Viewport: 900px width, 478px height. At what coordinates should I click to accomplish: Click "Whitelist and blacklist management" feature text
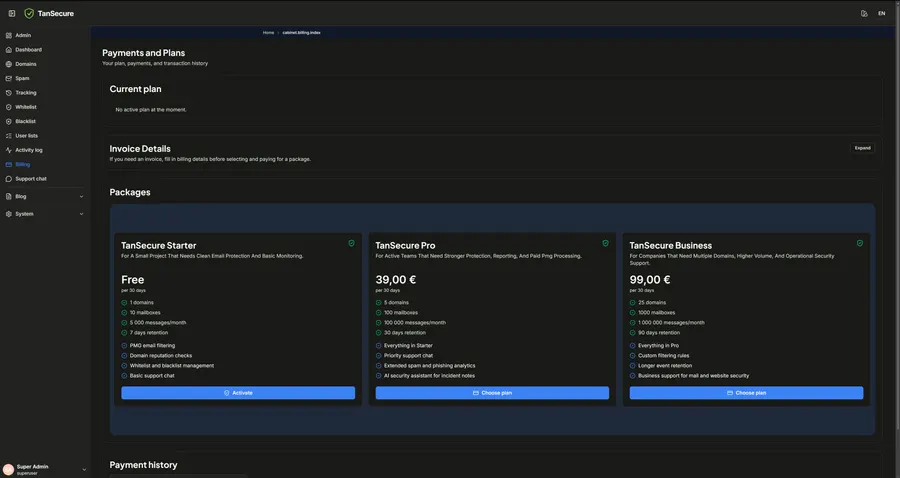pyautogui.click(x=172, y=366)
